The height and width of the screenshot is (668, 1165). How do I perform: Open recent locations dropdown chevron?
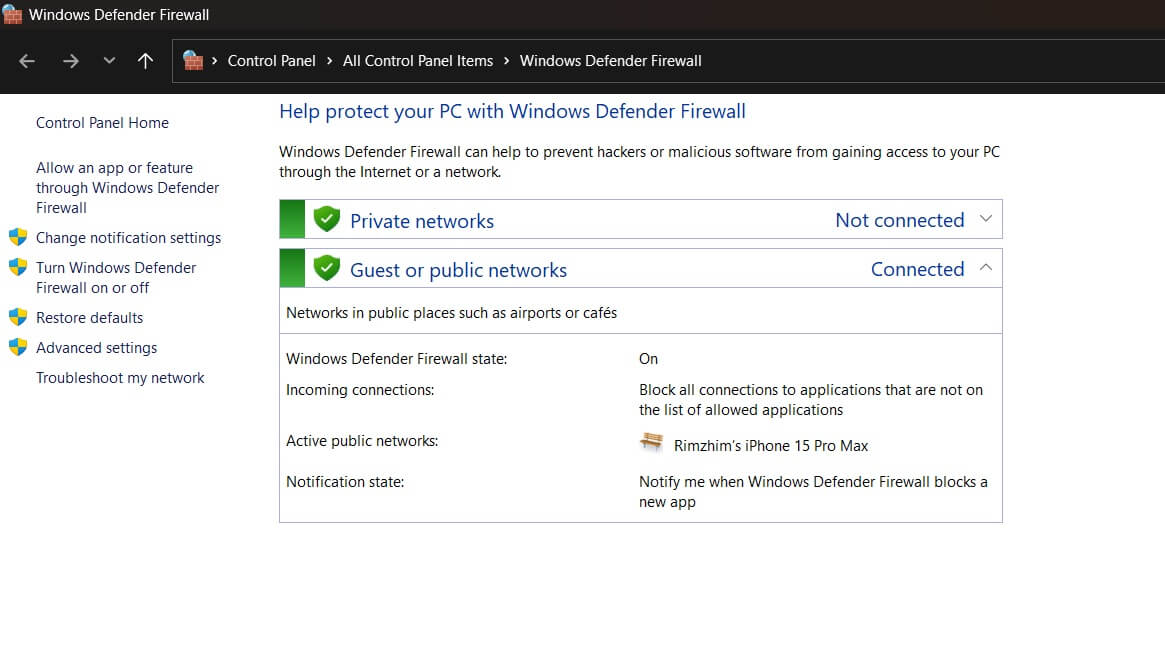(x=109, y=61)
